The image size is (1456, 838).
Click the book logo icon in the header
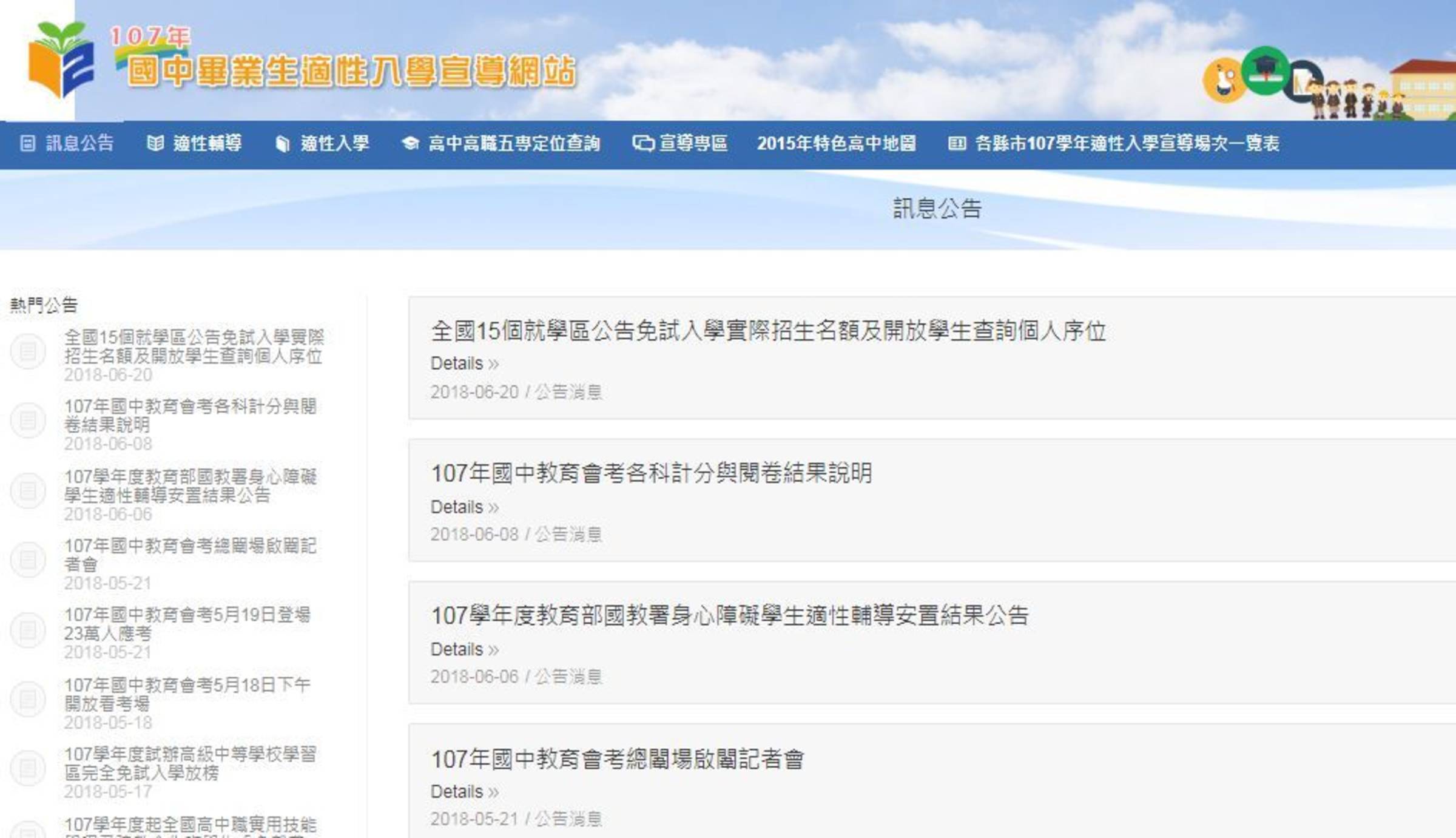[61, 59]
